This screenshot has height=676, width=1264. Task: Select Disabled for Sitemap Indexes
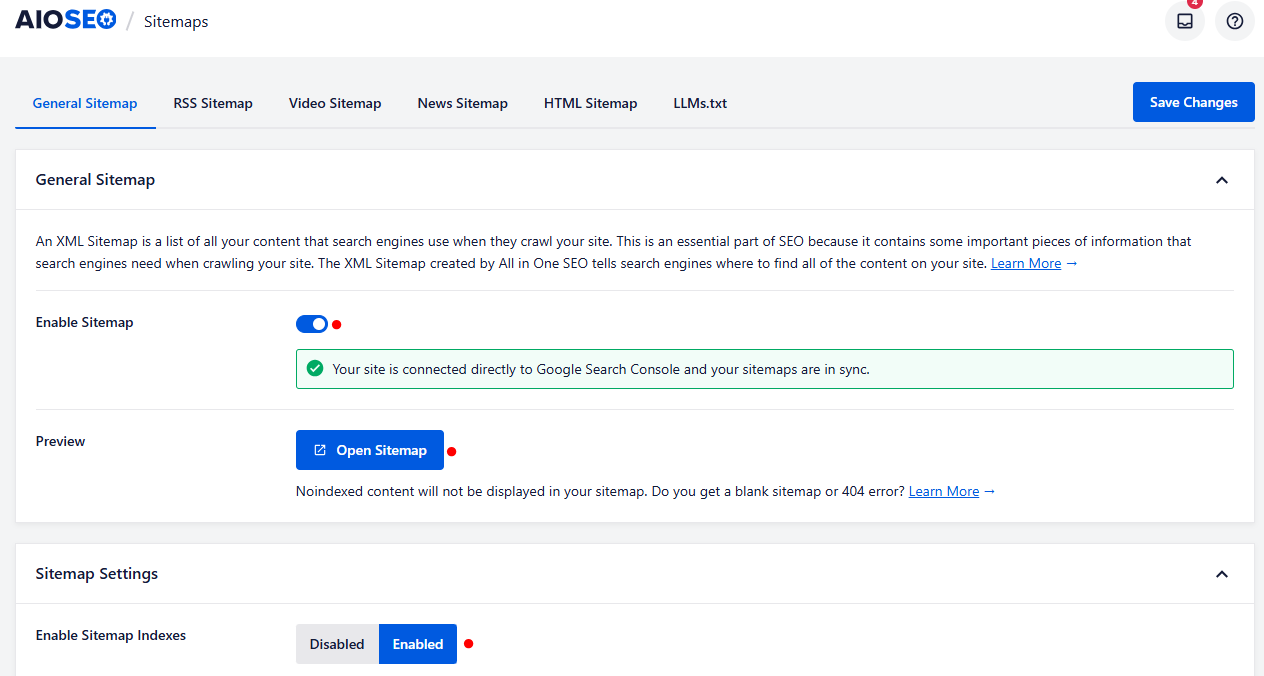337,643
